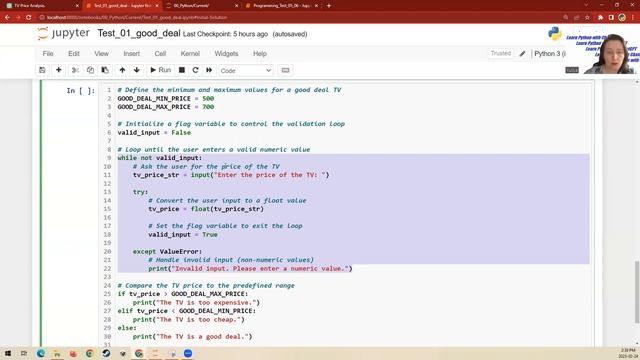Click 'The TV is too cheap.' line
This screenshot has width=640, height=360.
click(x=189, y=320)
